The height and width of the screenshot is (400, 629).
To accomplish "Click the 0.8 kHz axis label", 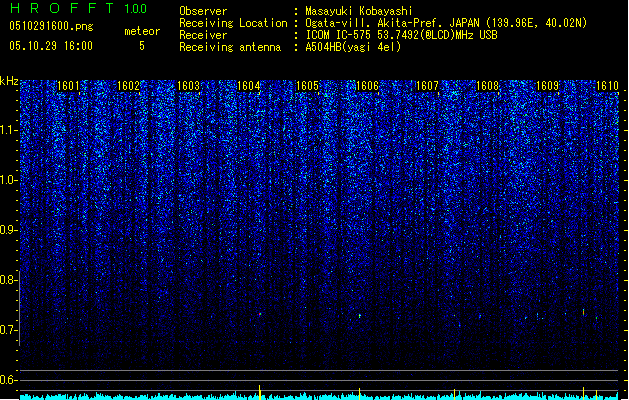I will click(x=8, y=280).
